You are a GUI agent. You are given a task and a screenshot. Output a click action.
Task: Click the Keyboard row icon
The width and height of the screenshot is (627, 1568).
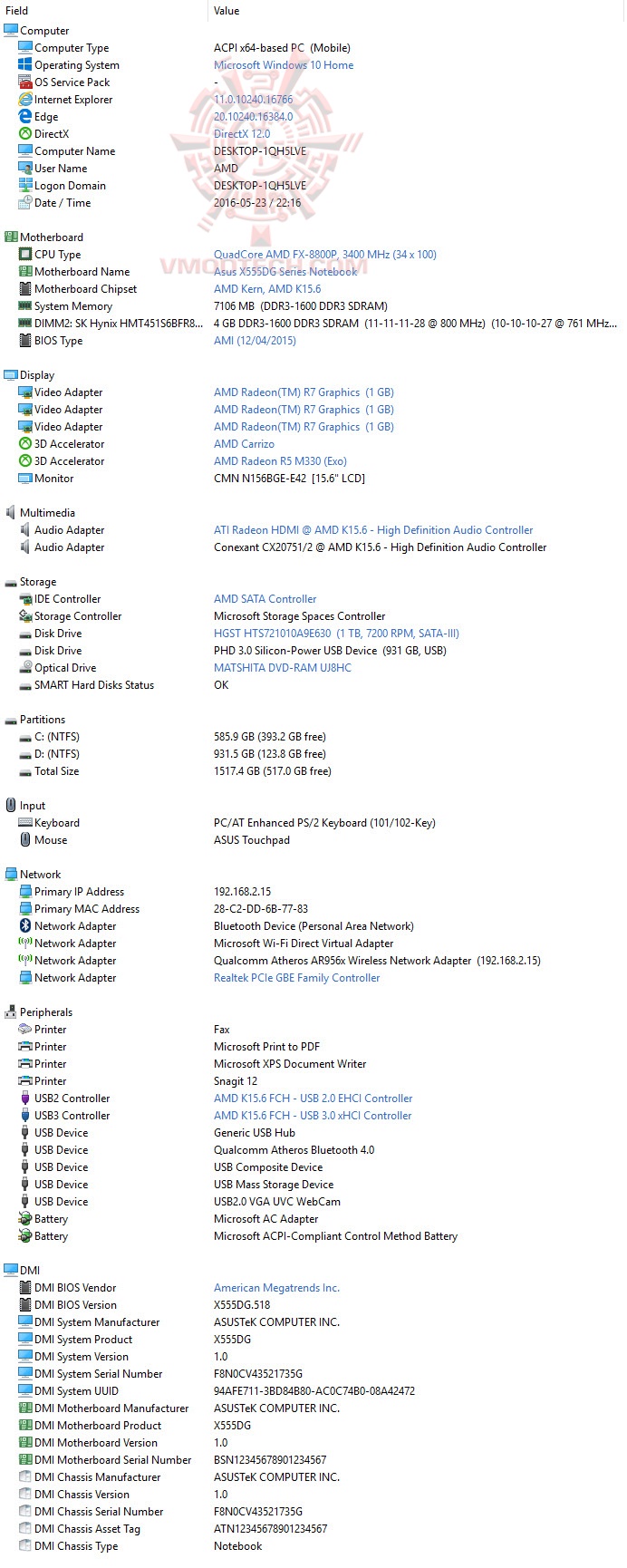25,822
